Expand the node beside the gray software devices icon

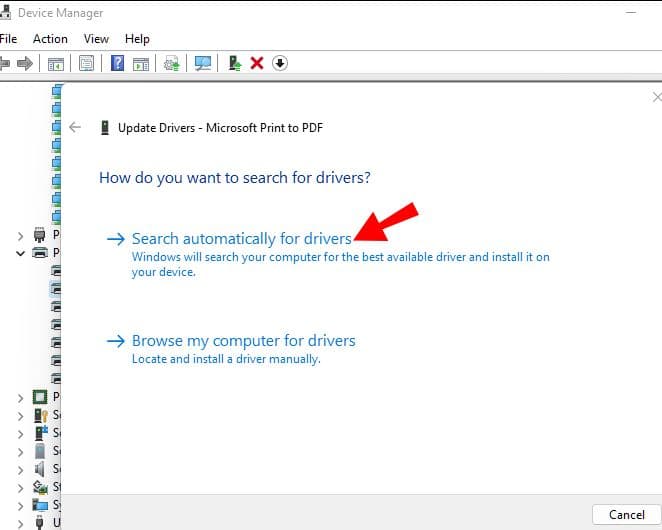(20, 452)
